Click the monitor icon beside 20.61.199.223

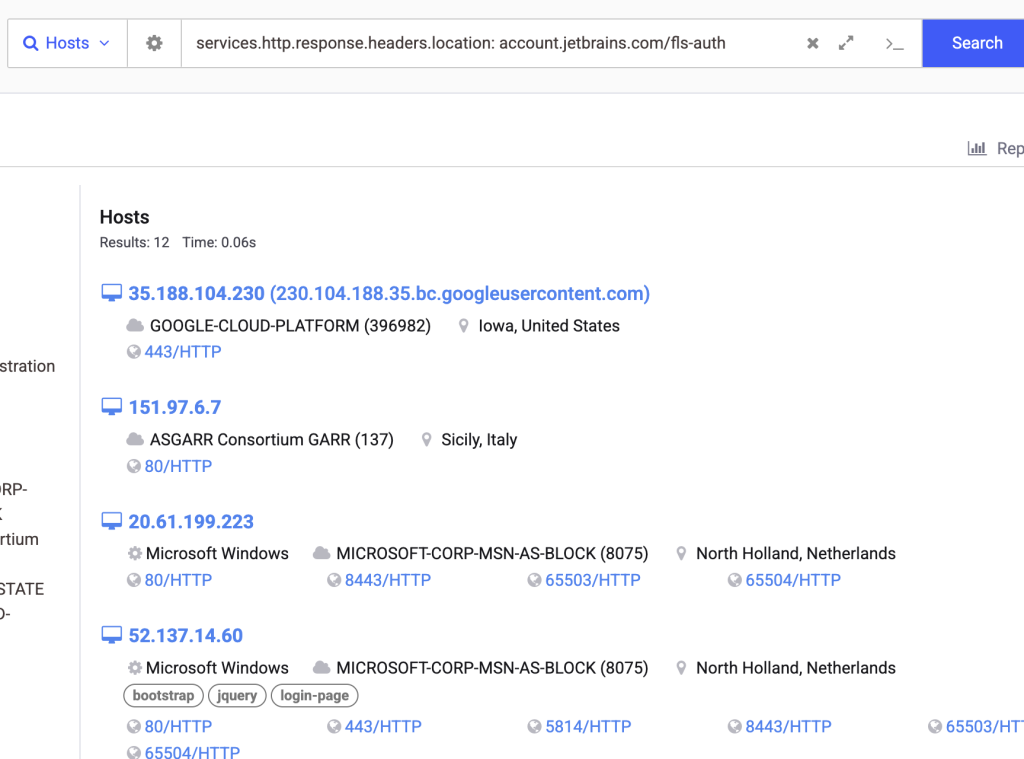pyautogui.click(x=111, y=521)
